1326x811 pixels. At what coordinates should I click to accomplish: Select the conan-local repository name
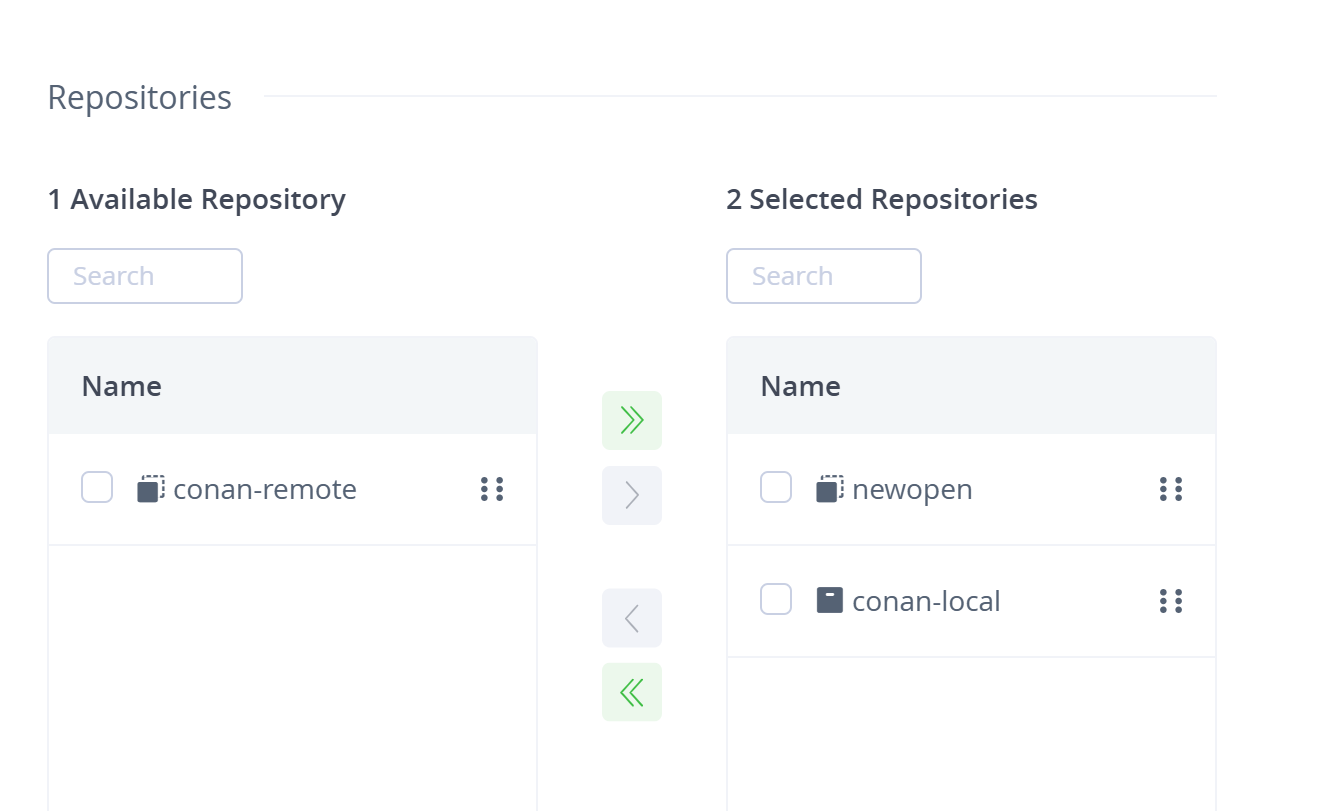[x=926, y=601]
